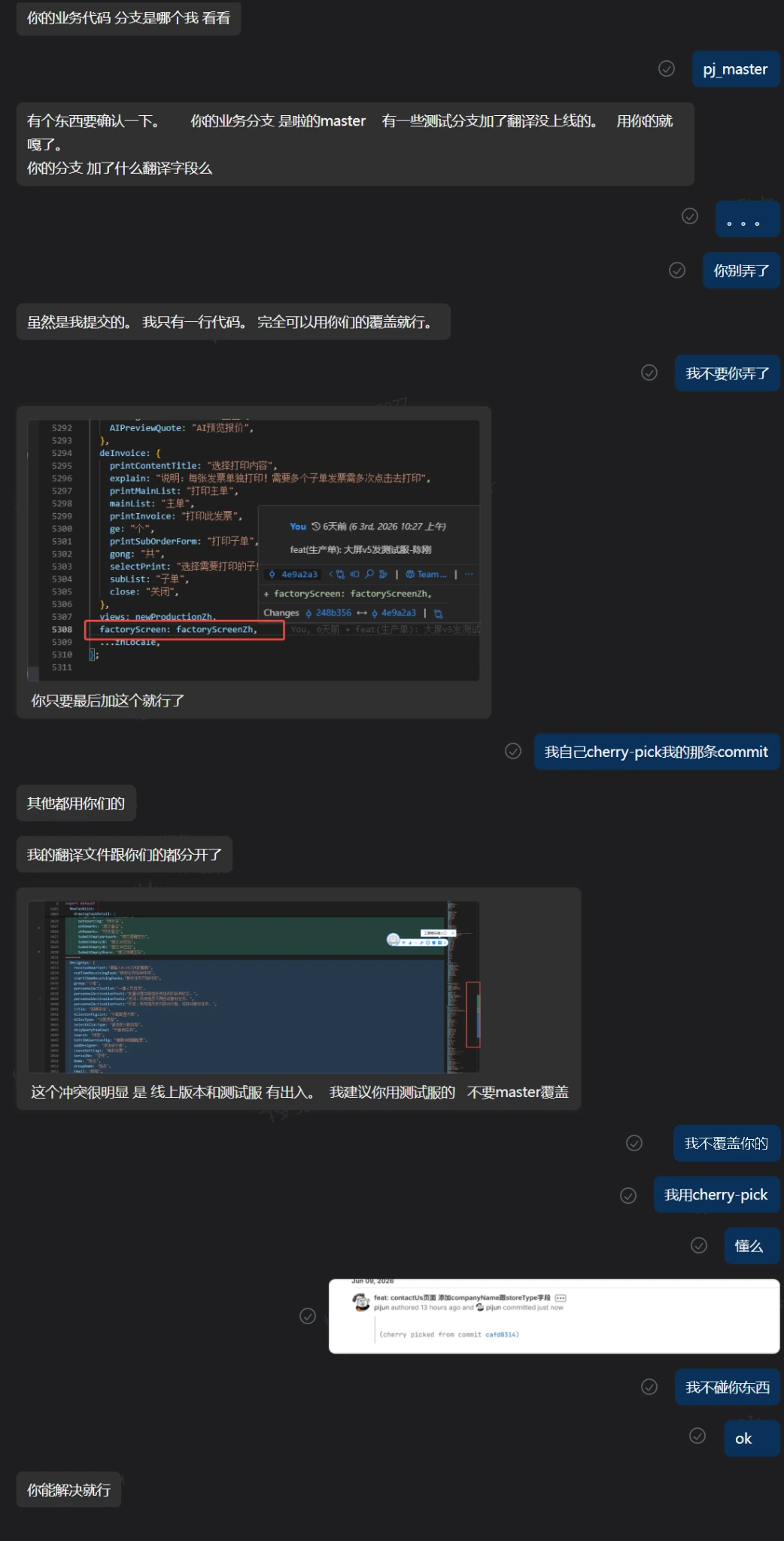Select the 我用cherry-pick message bubble
The image size is (784, 1541).
(x=716, y=1195)
